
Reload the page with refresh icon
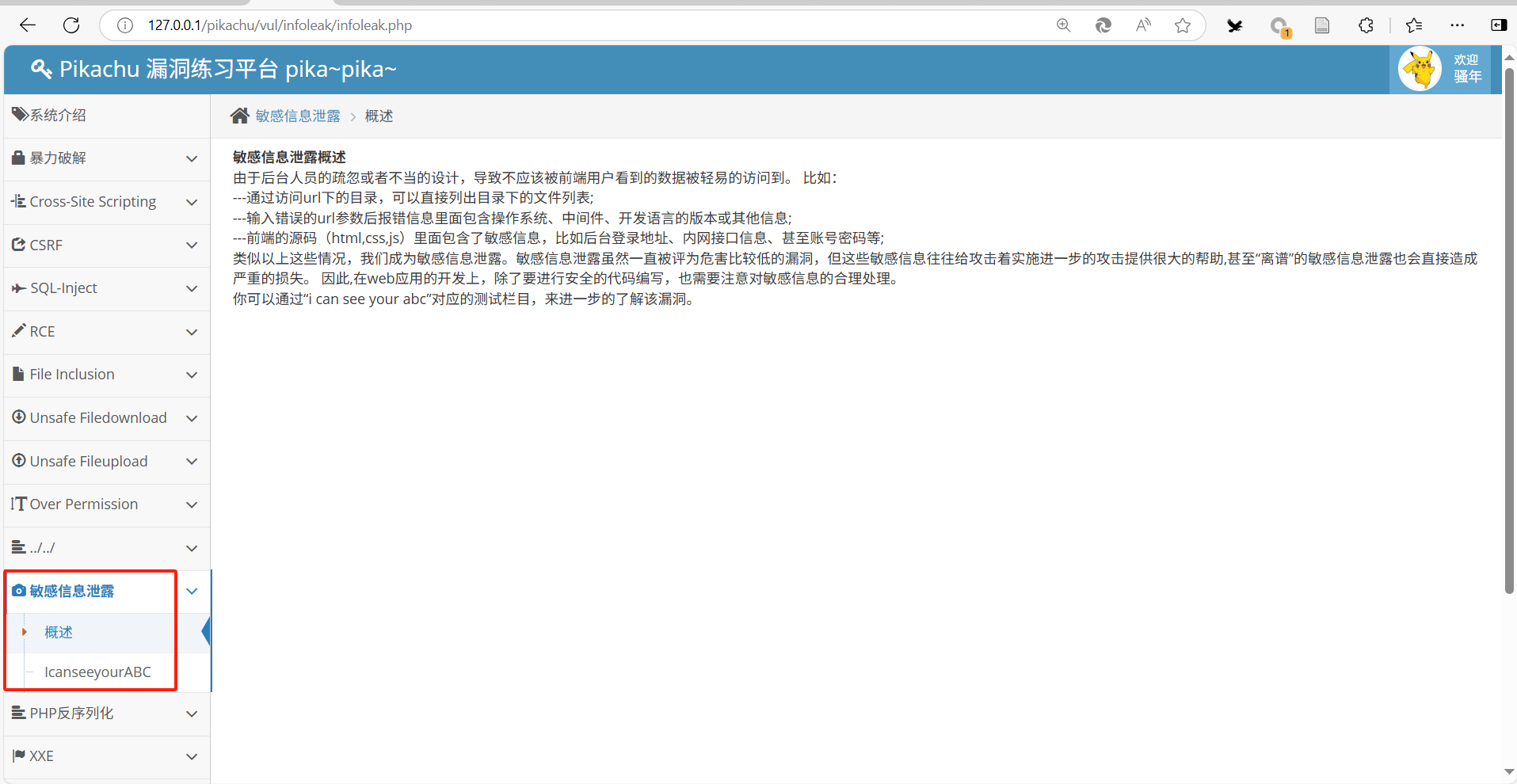point(71,25)
